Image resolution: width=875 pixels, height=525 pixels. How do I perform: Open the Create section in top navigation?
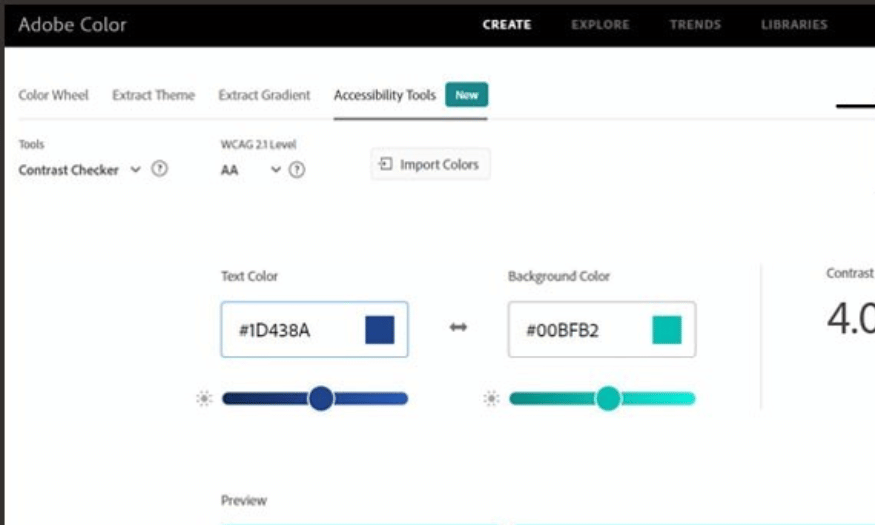[507, 25]
